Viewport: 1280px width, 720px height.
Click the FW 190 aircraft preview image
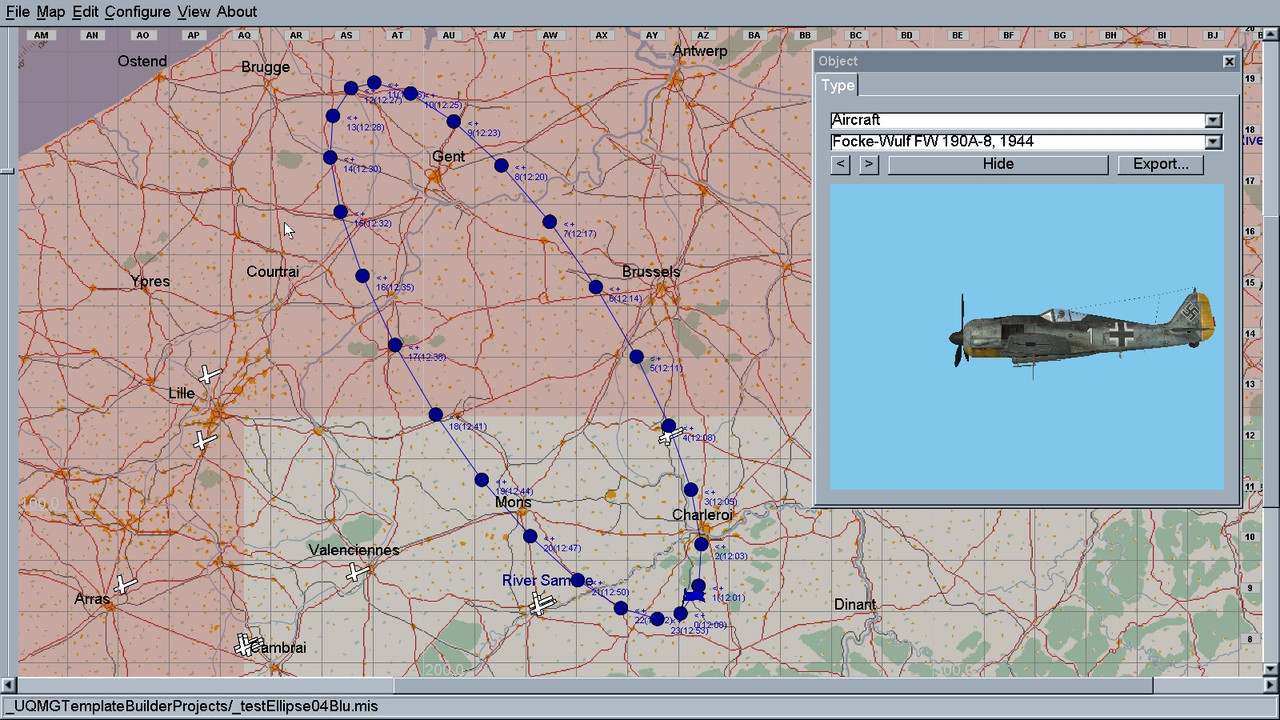pos(1027,336)
